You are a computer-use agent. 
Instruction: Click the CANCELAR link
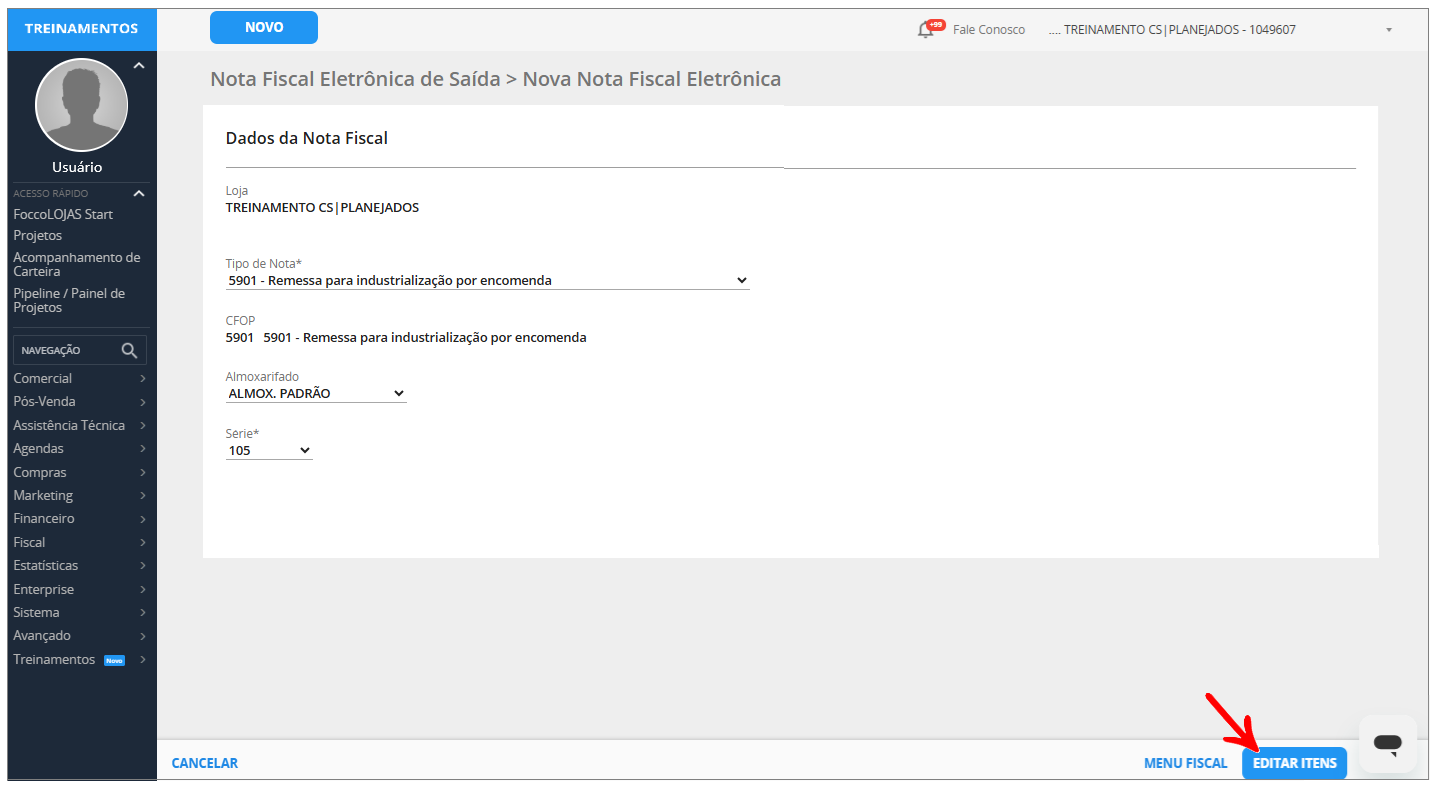pos(205,763)
